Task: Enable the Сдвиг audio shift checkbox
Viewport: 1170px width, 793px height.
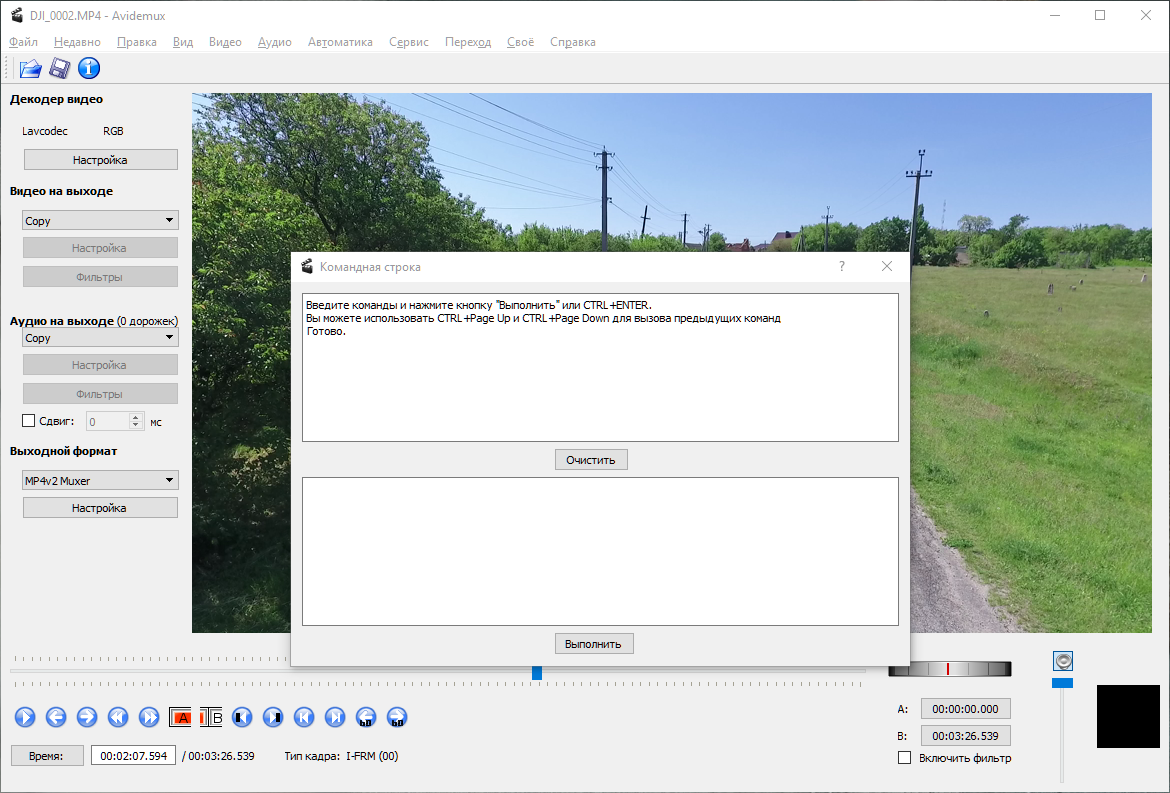Action: tap(28, 421)
